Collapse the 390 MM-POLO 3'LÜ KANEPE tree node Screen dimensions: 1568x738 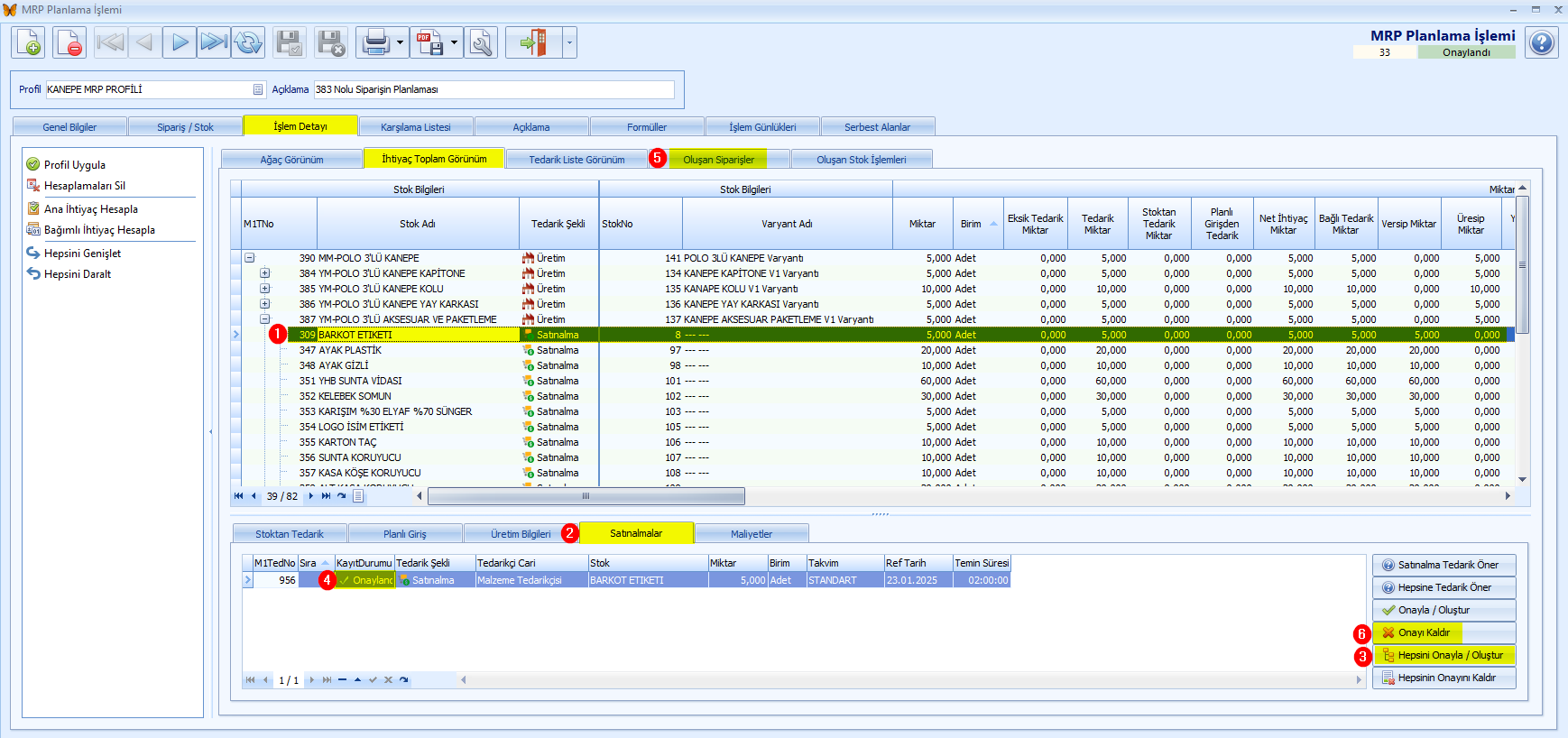tap(250, 258)
